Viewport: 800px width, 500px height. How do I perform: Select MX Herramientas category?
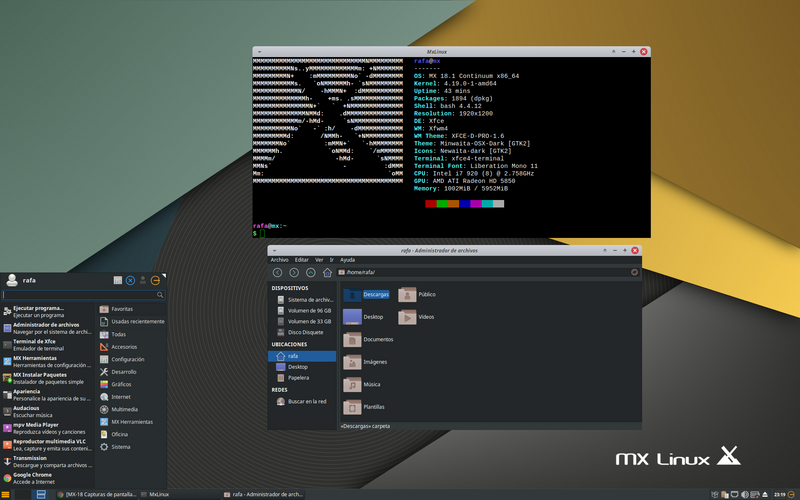[x=131, y=422]
